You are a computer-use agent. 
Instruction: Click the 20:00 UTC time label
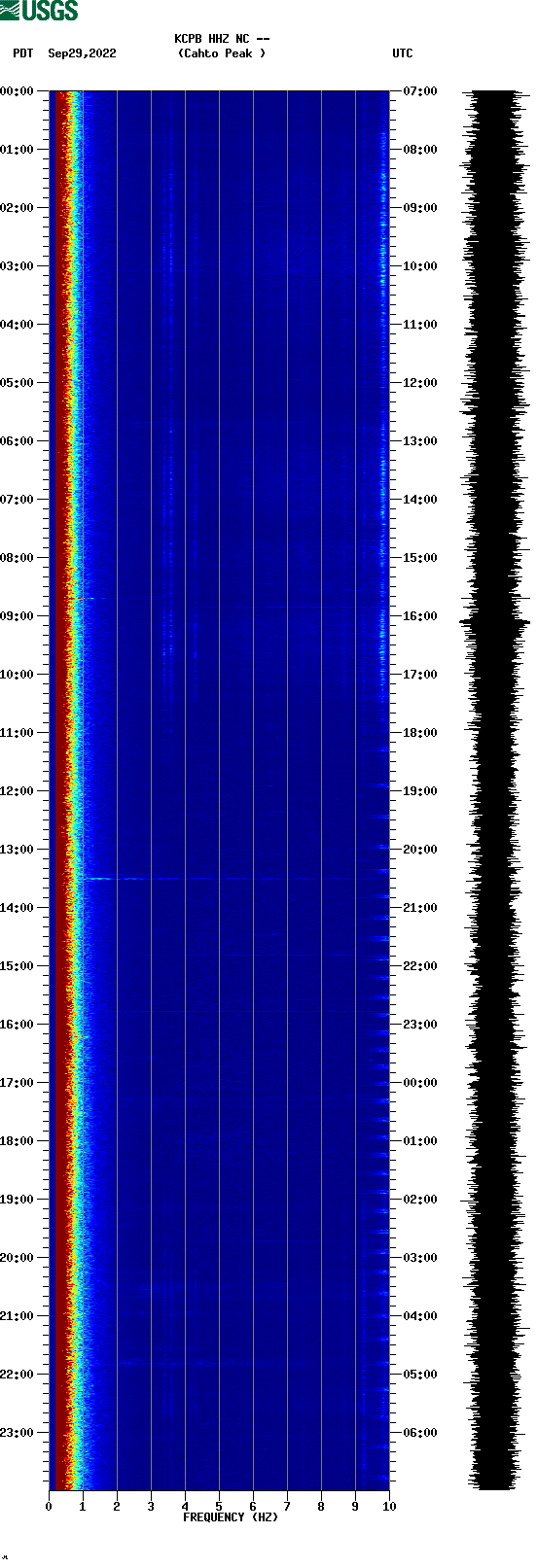pos(420,850)
